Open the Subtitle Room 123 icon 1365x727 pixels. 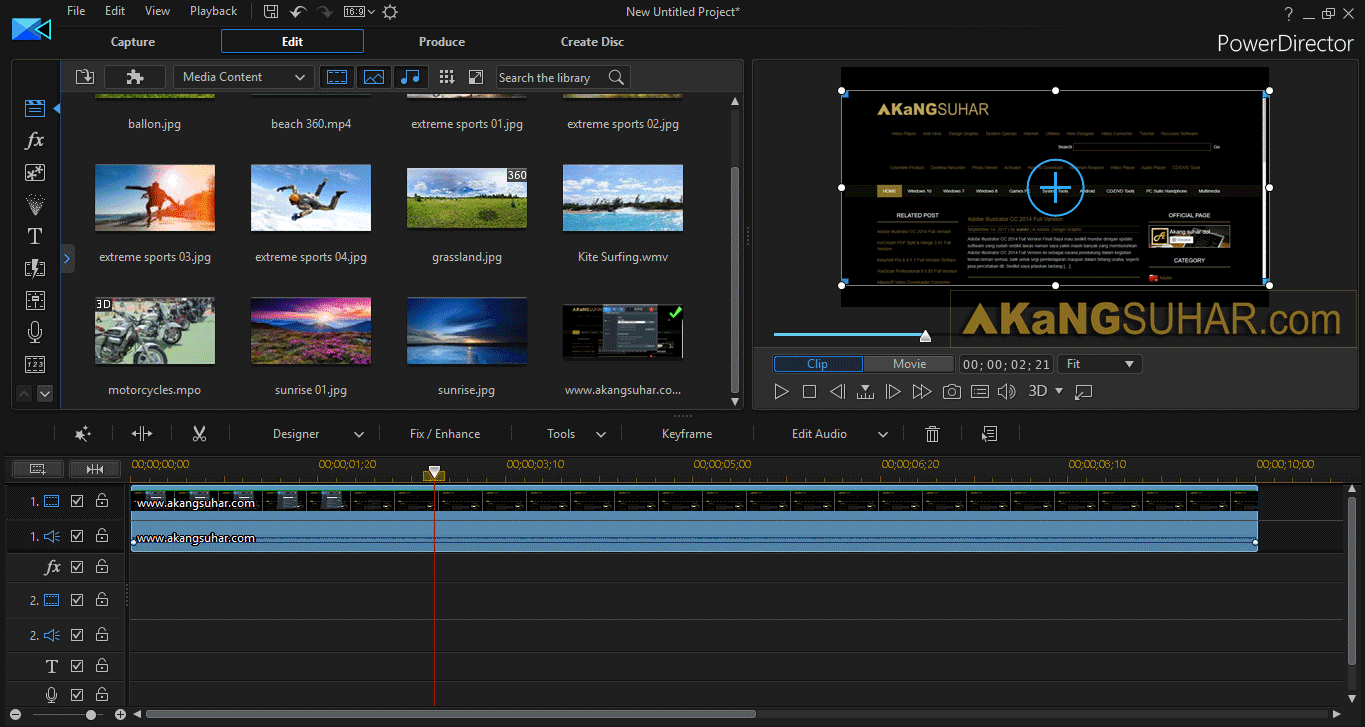point(35,364)
